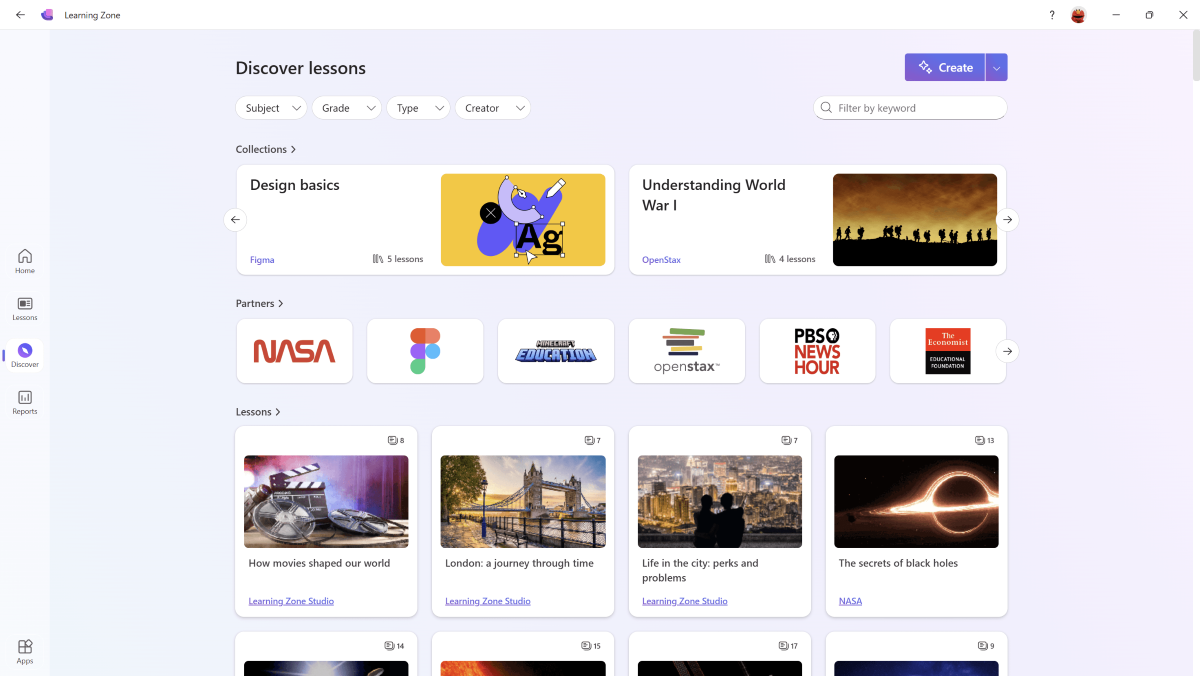The image size is (1200, 676).
Task: Open the Grade filter dropdown
Action: (x=346, y=108)
